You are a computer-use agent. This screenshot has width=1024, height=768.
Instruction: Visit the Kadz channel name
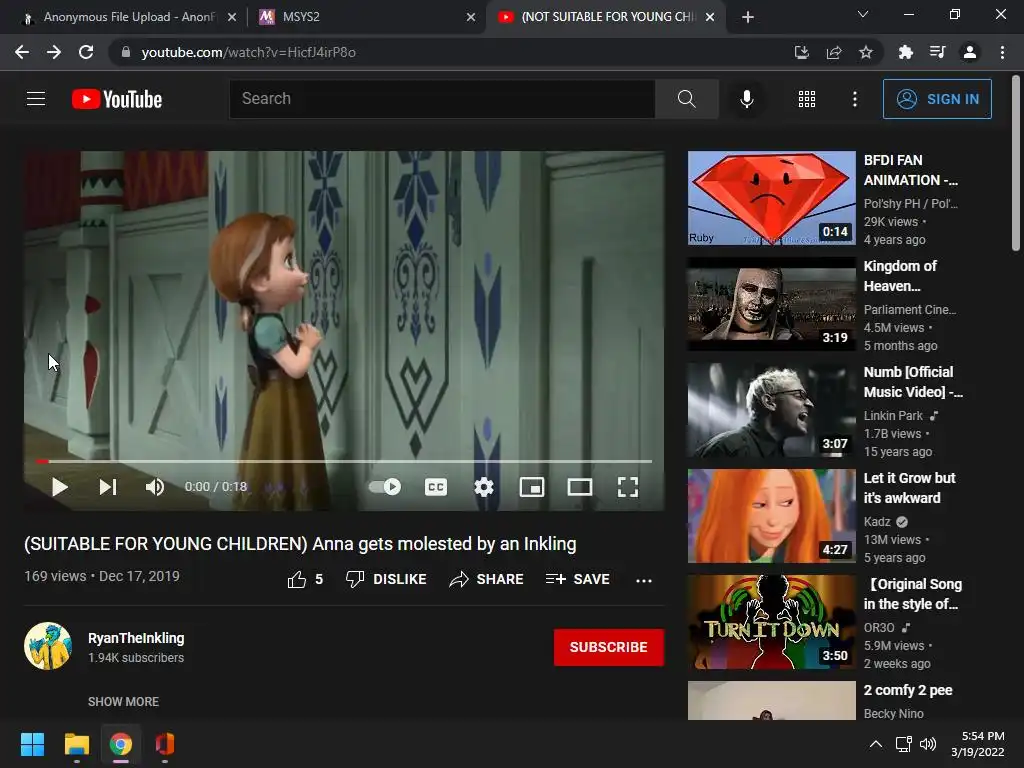click(877, 521)
